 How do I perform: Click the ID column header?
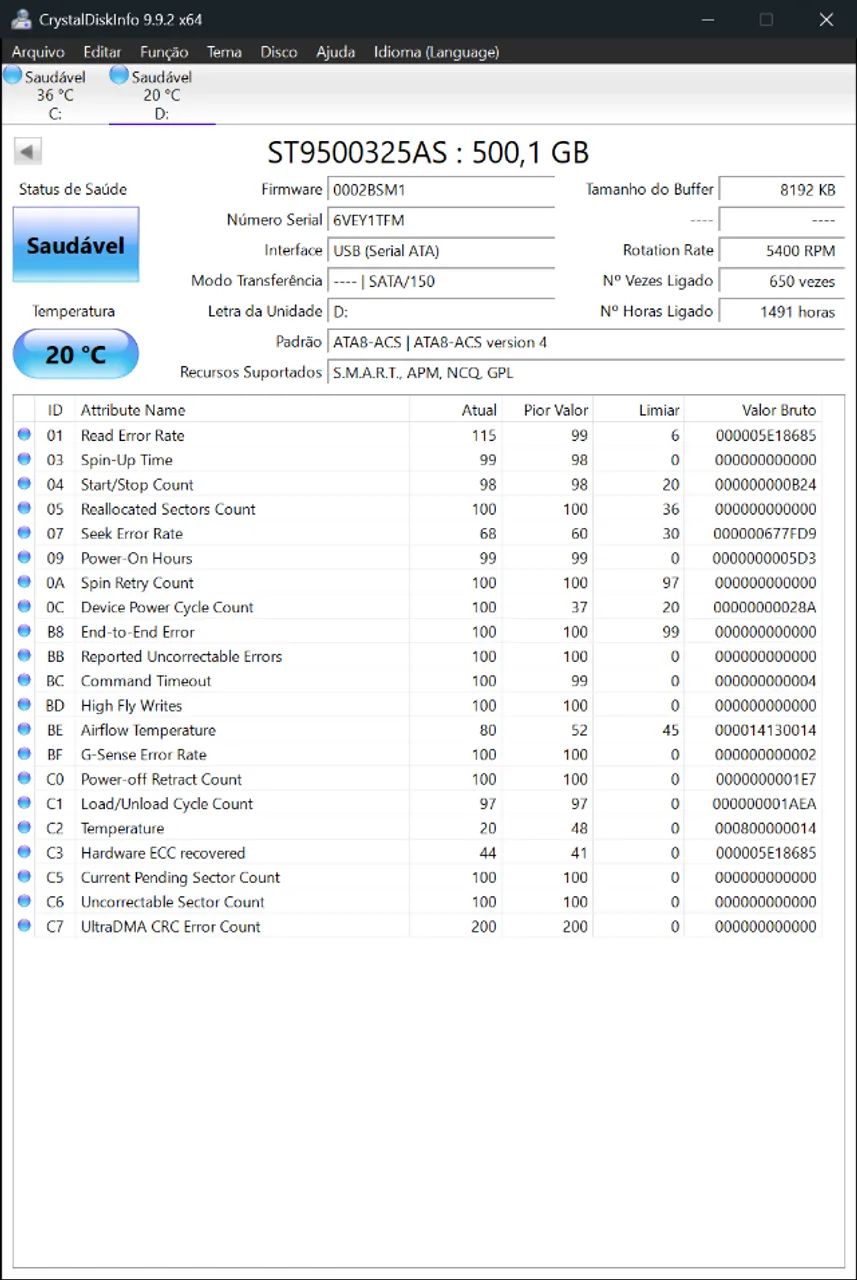point(56,410)
